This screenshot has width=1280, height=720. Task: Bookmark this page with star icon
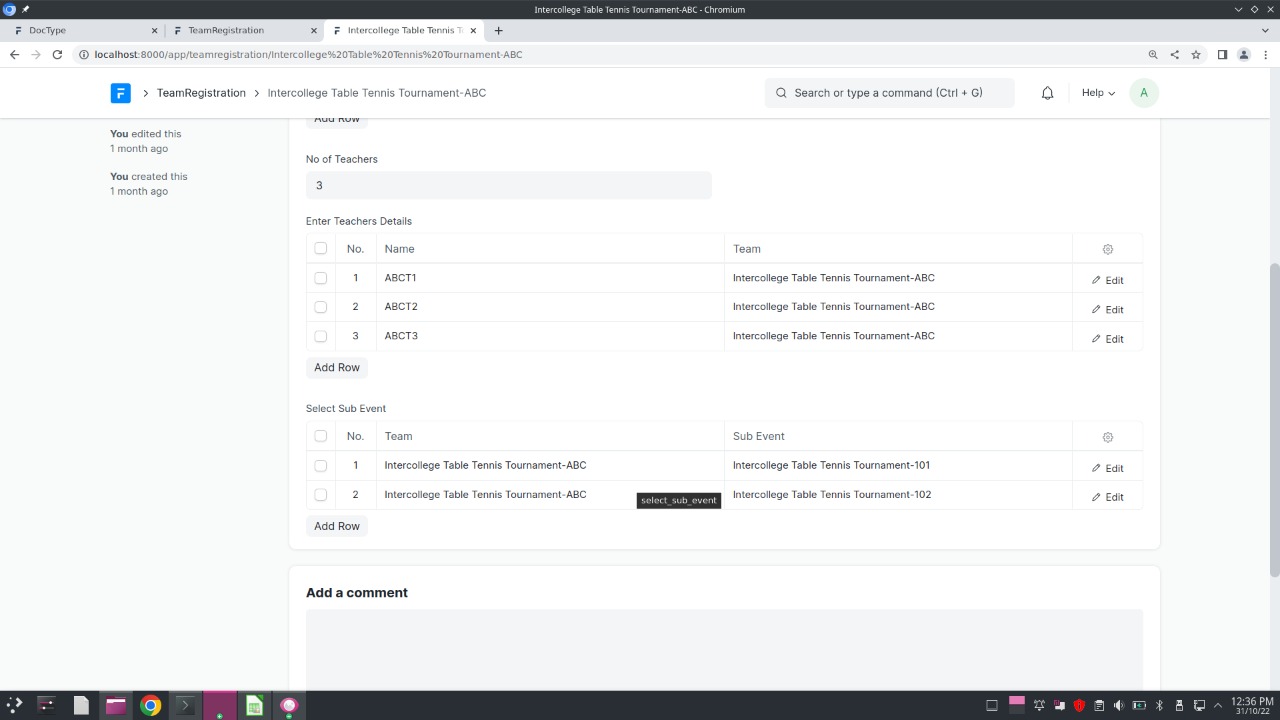coord(1196,55)
